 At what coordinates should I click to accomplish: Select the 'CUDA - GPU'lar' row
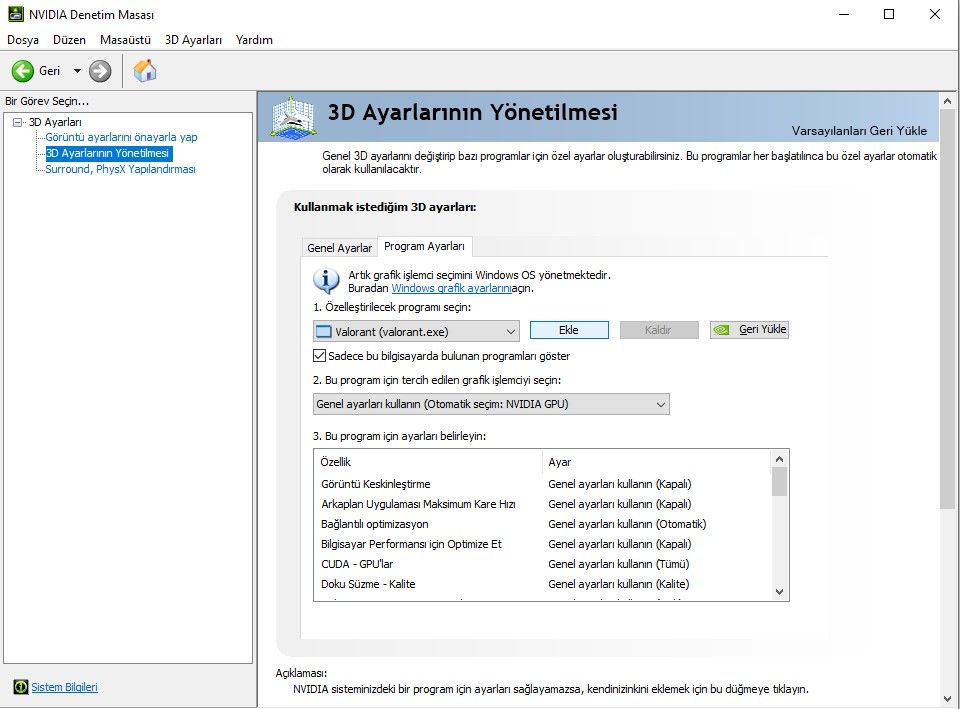click(542, 564)
